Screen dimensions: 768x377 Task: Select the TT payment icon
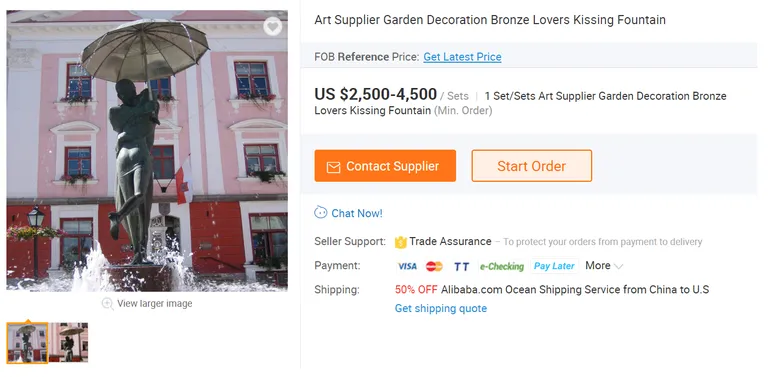[x=461, y=266]
